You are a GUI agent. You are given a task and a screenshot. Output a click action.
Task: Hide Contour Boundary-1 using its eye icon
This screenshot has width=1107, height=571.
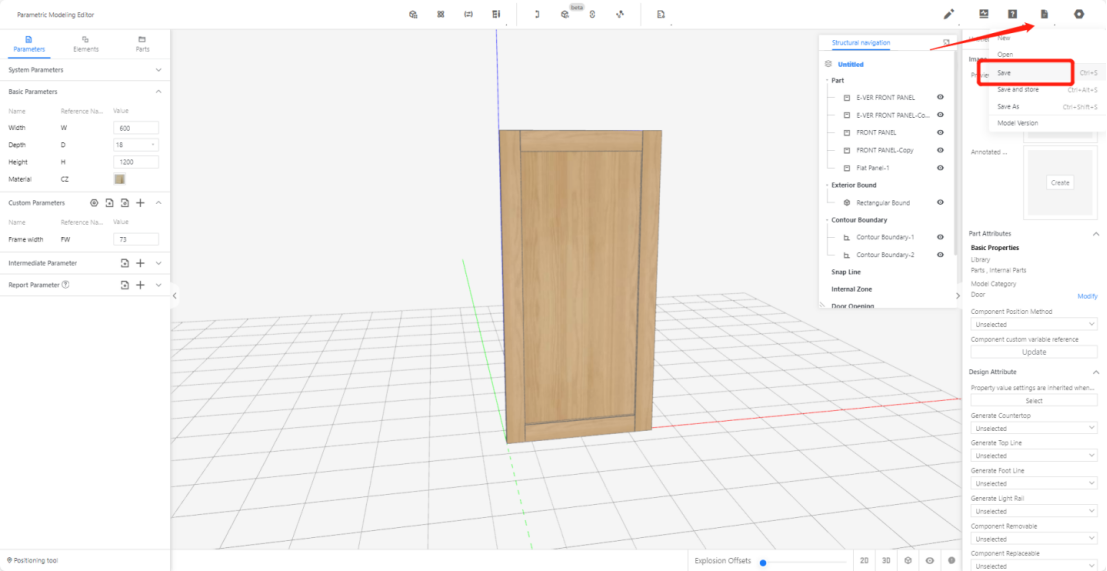coord(940,237)
